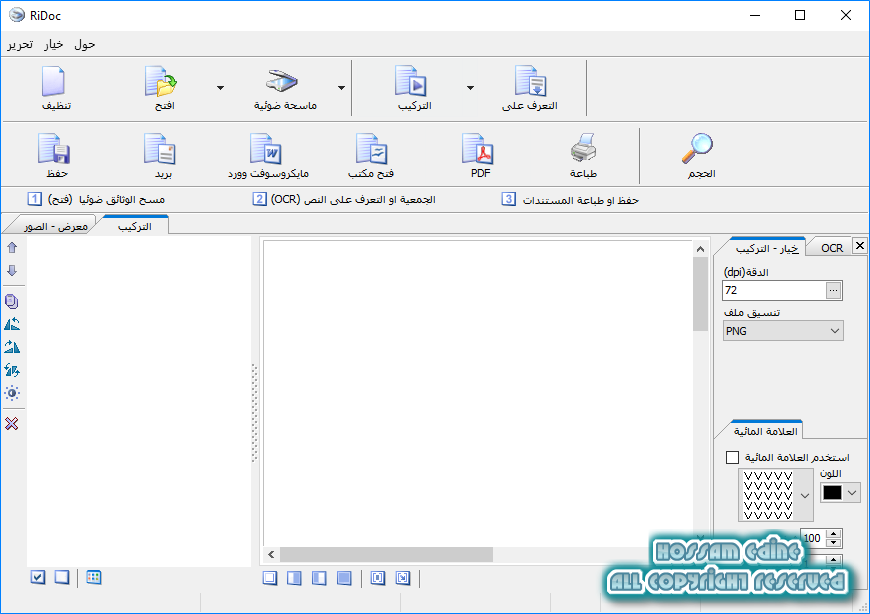Expand the ماسحة ضوئية dropdown arrow
This screenshot has width=870, height=614.
pos(341,88)
